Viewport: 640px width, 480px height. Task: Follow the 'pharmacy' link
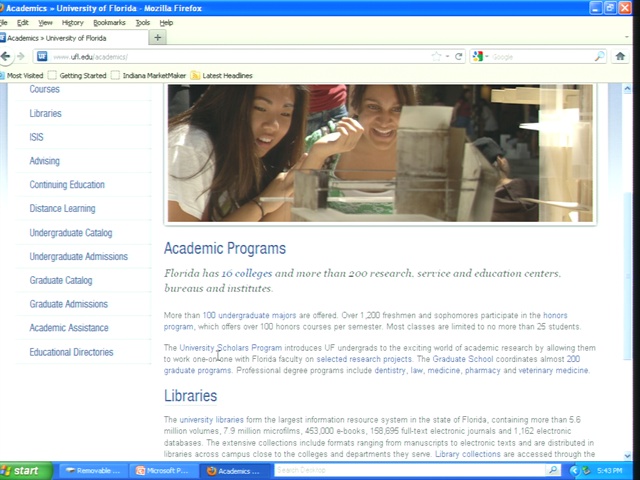tap(482, 371)
